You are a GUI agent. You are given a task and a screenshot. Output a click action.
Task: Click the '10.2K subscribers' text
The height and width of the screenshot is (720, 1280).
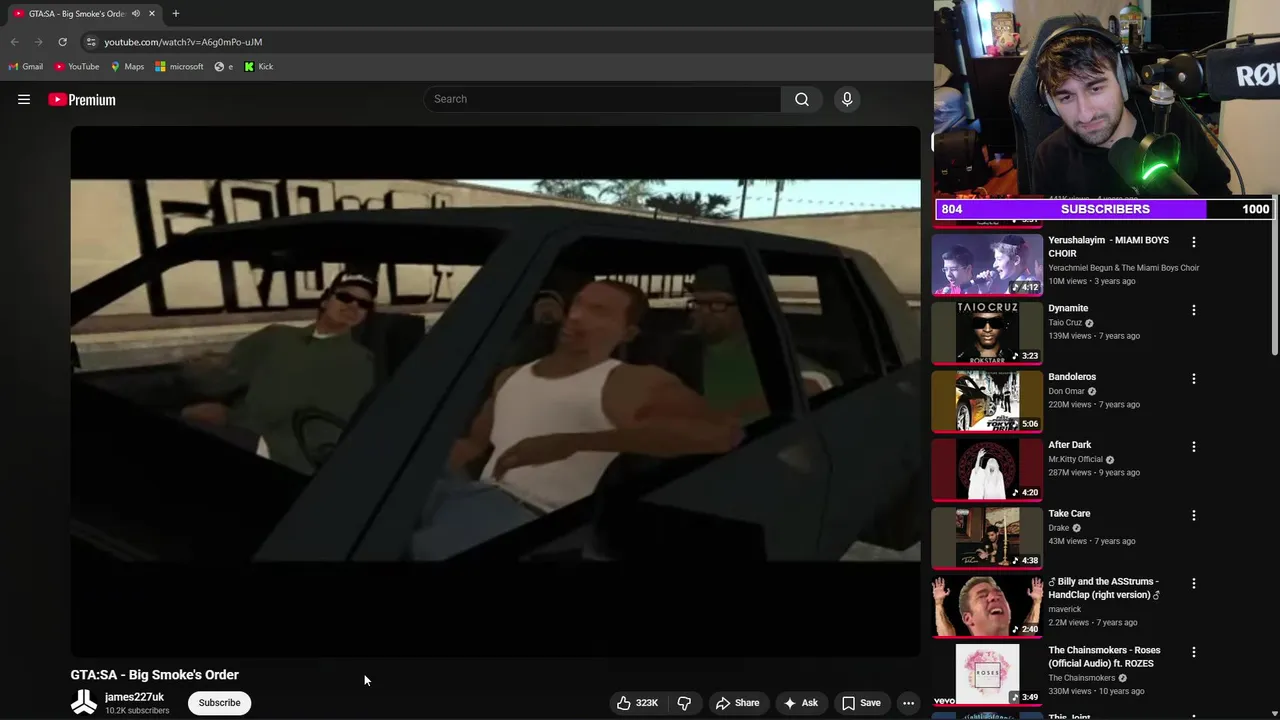[137, 711]
